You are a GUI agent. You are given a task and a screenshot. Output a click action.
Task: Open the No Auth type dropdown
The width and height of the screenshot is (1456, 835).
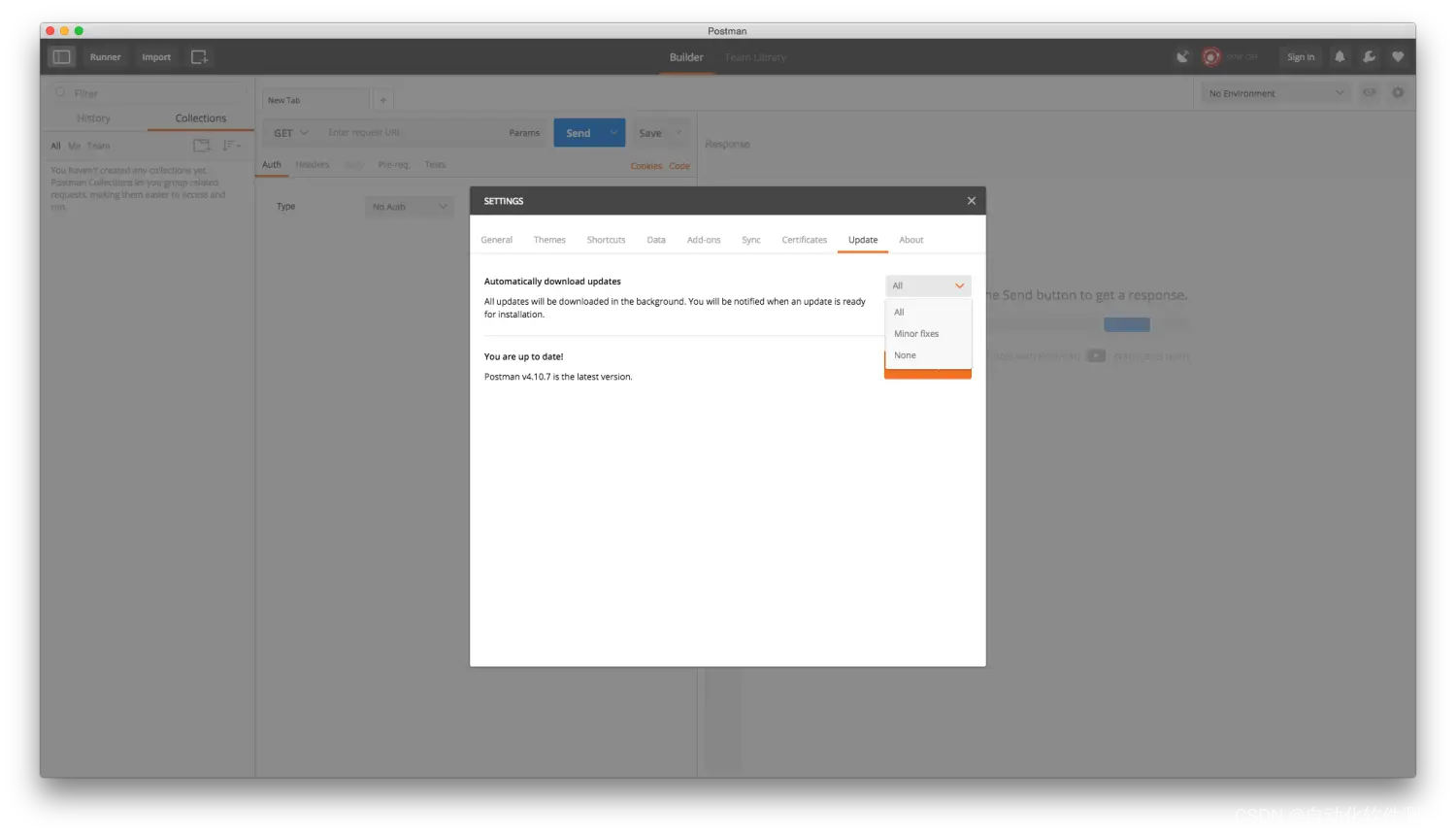[x=410, y=207]
